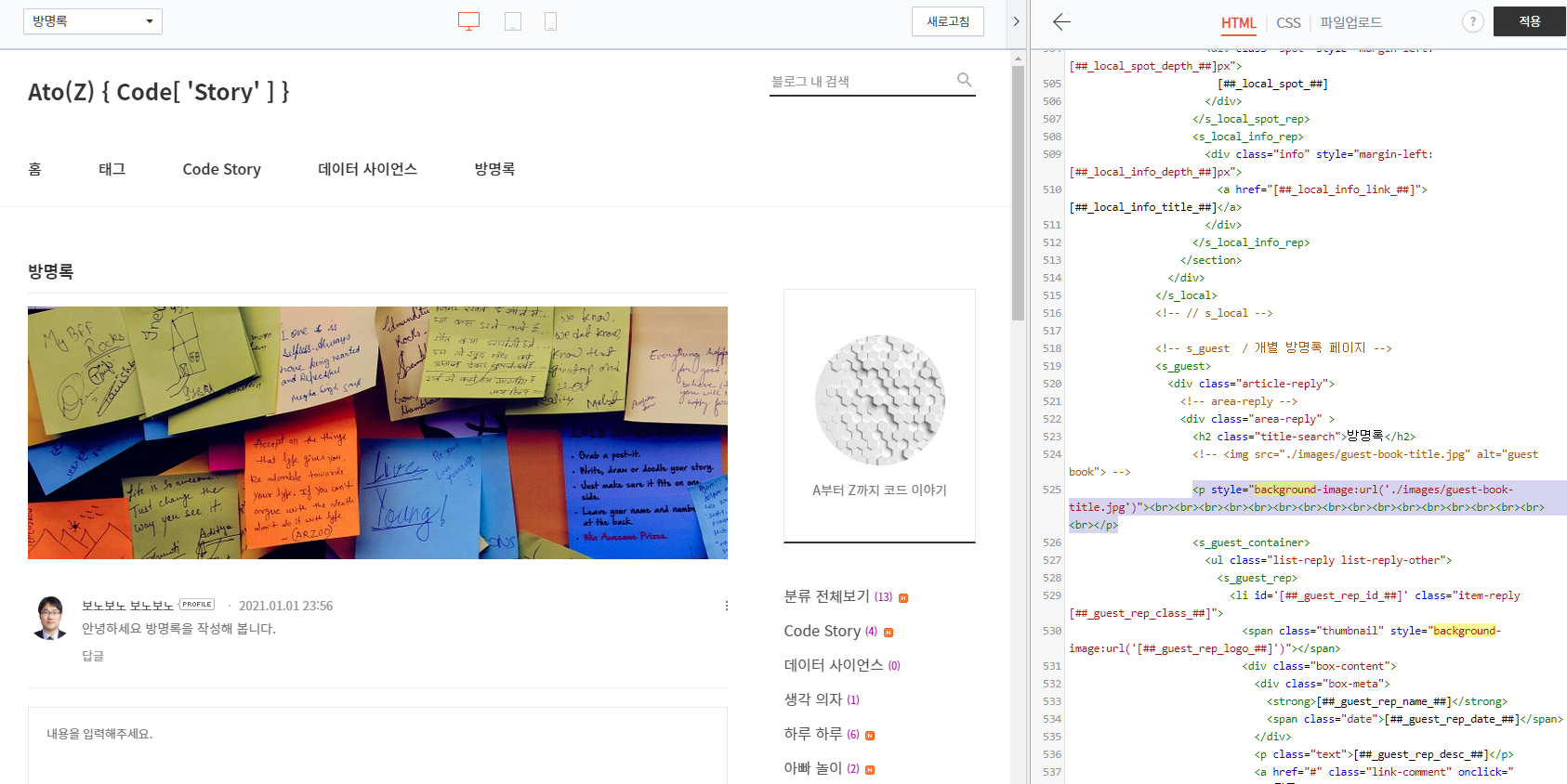Open 데이터 사이언스 in blog navigation
This screenshot has width=1567, height=784.
(x=367, y=169)
